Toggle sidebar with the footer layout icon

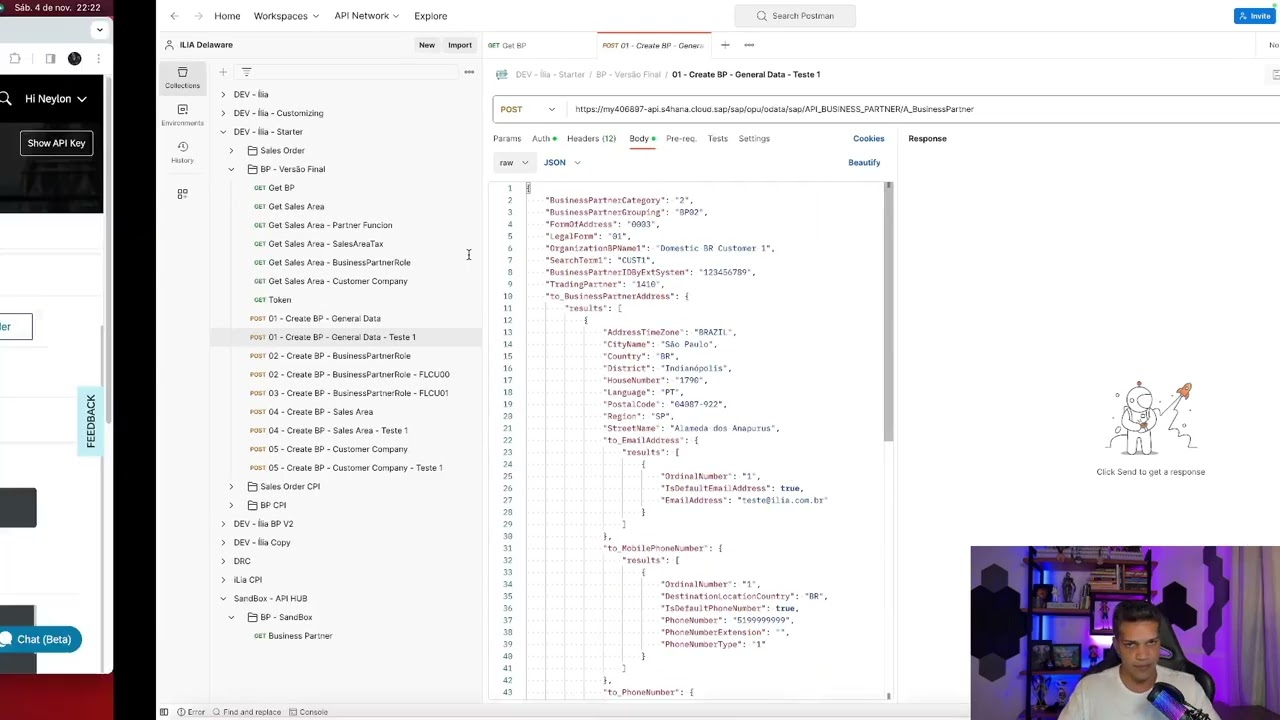point(164,712)
